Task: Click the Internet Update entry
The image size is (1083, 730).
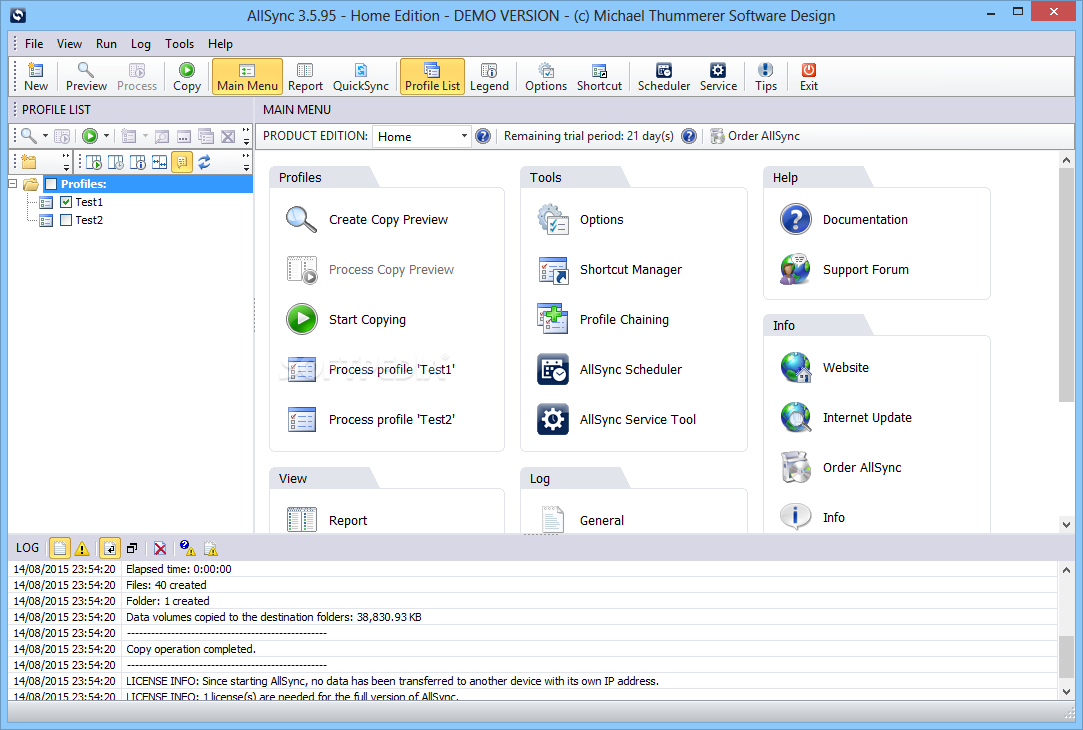Action: tap(846, 418)
